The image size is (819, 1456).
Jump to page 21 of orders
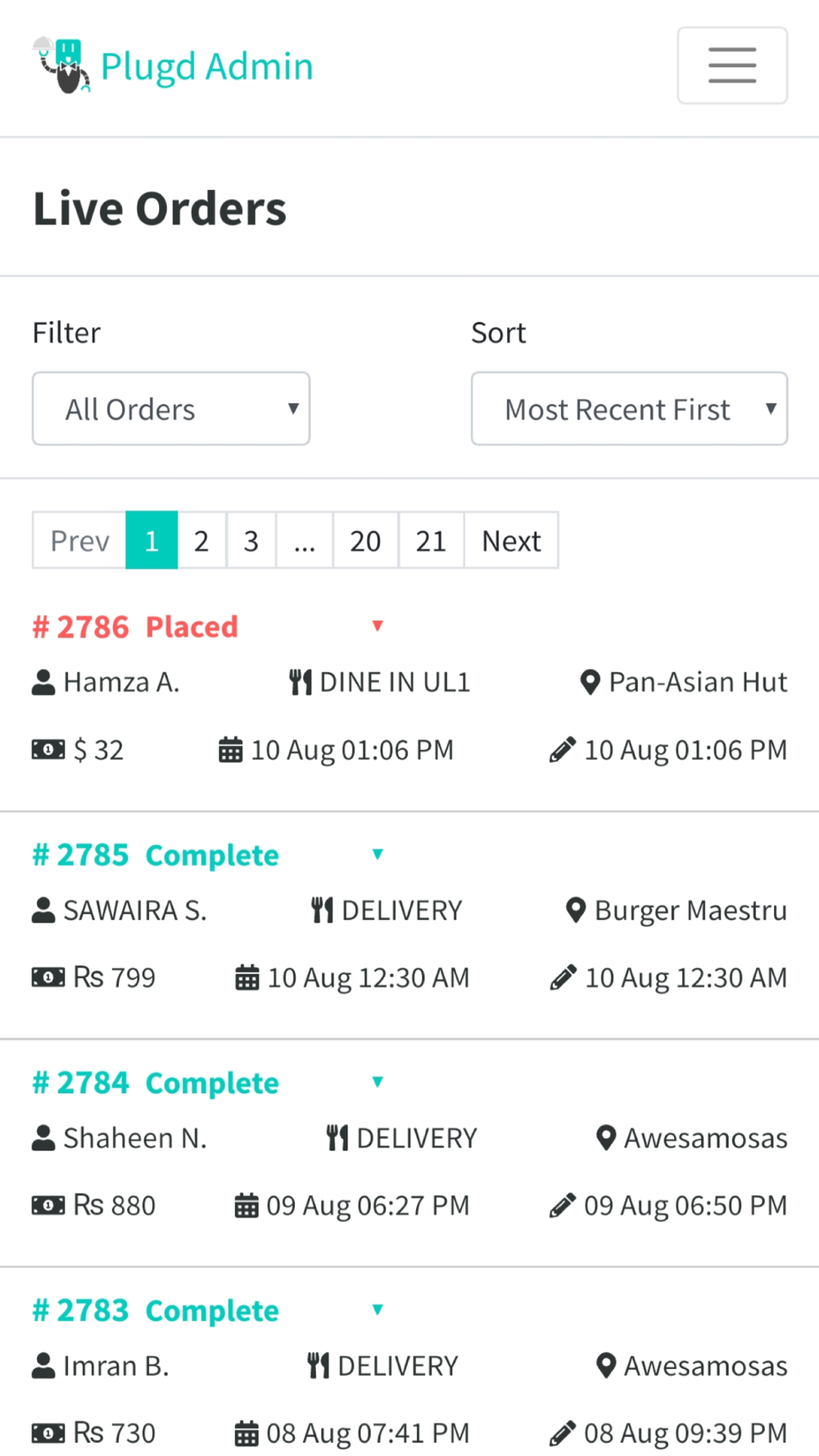431,540
